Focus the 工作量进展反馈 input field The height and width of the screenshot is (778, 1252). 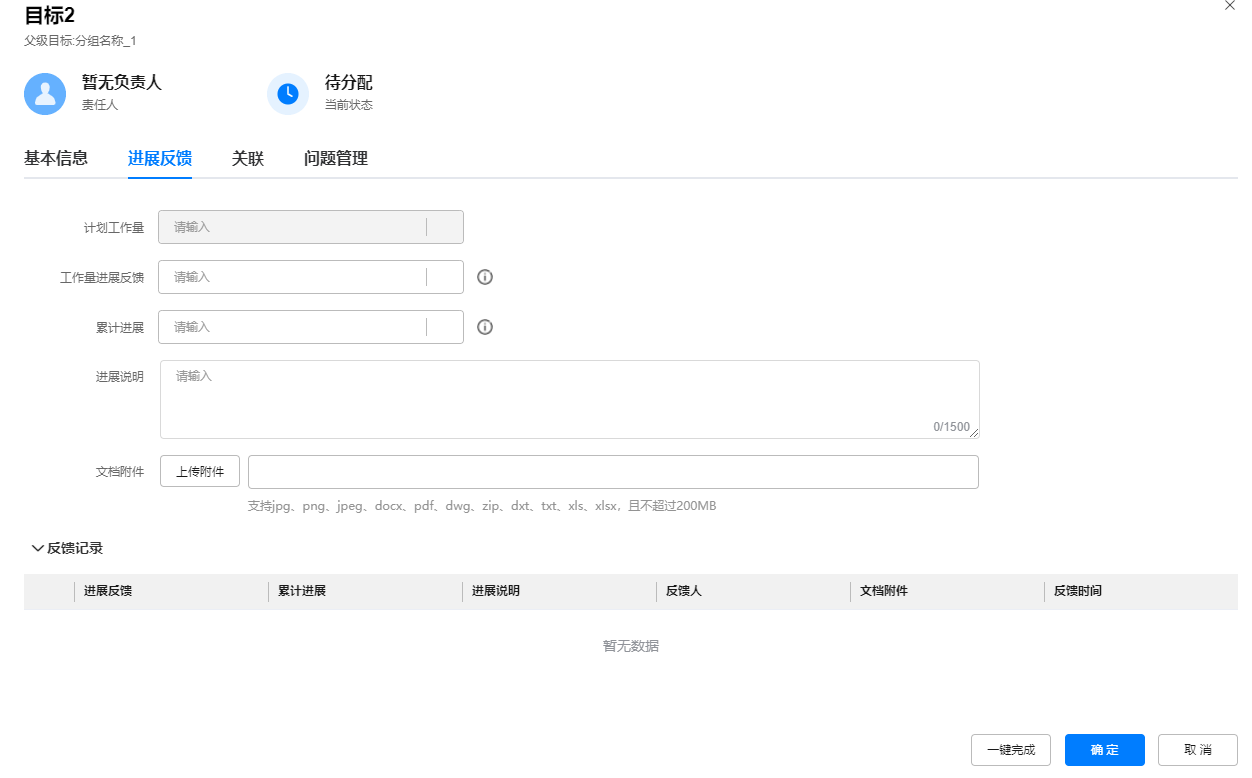(292, 277)
